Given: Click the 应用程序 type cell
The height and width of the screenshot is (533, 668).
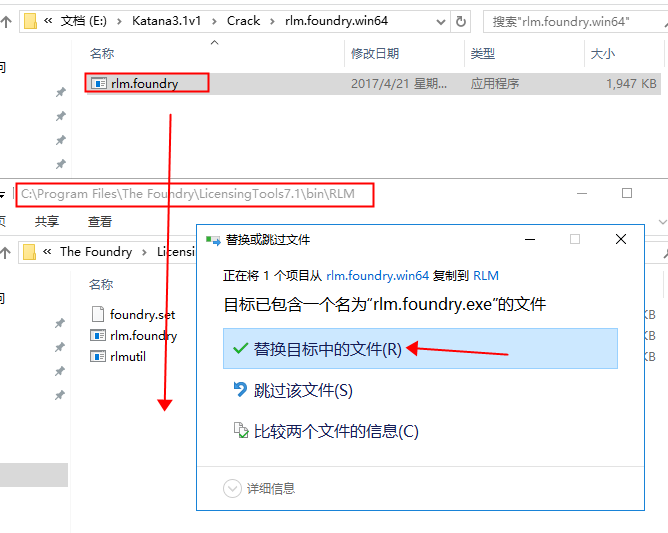Looking at the screenshot, I should click(495, 84).
